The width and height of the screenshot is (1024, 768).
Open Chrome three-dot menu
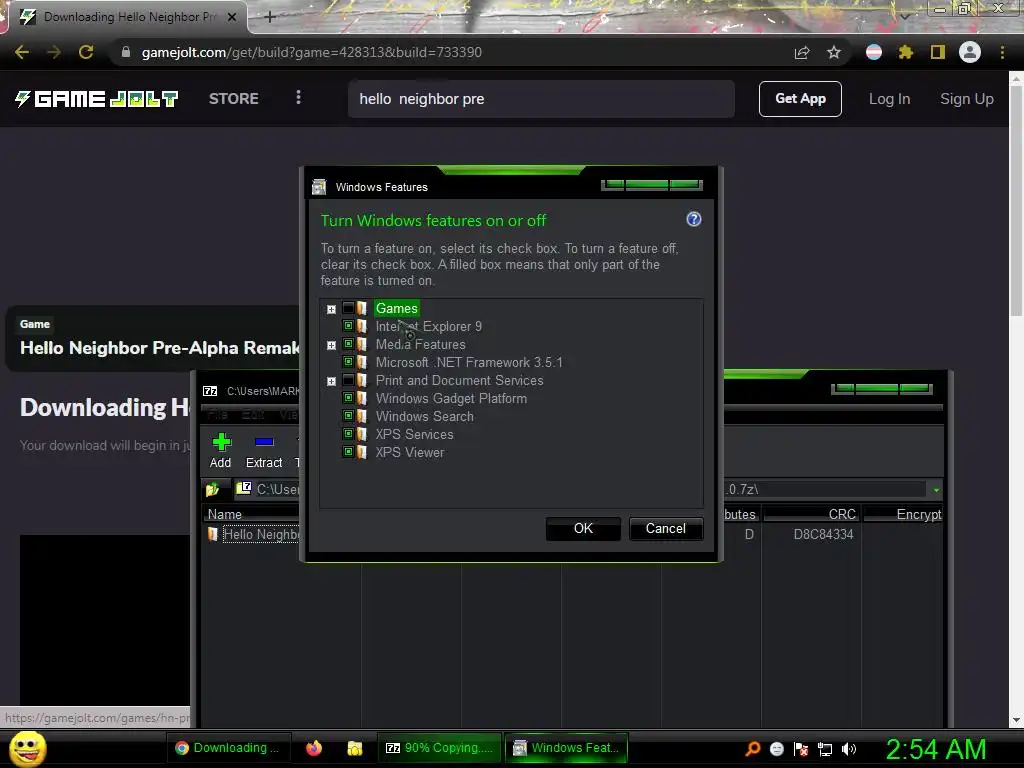tap(1002, 52)
